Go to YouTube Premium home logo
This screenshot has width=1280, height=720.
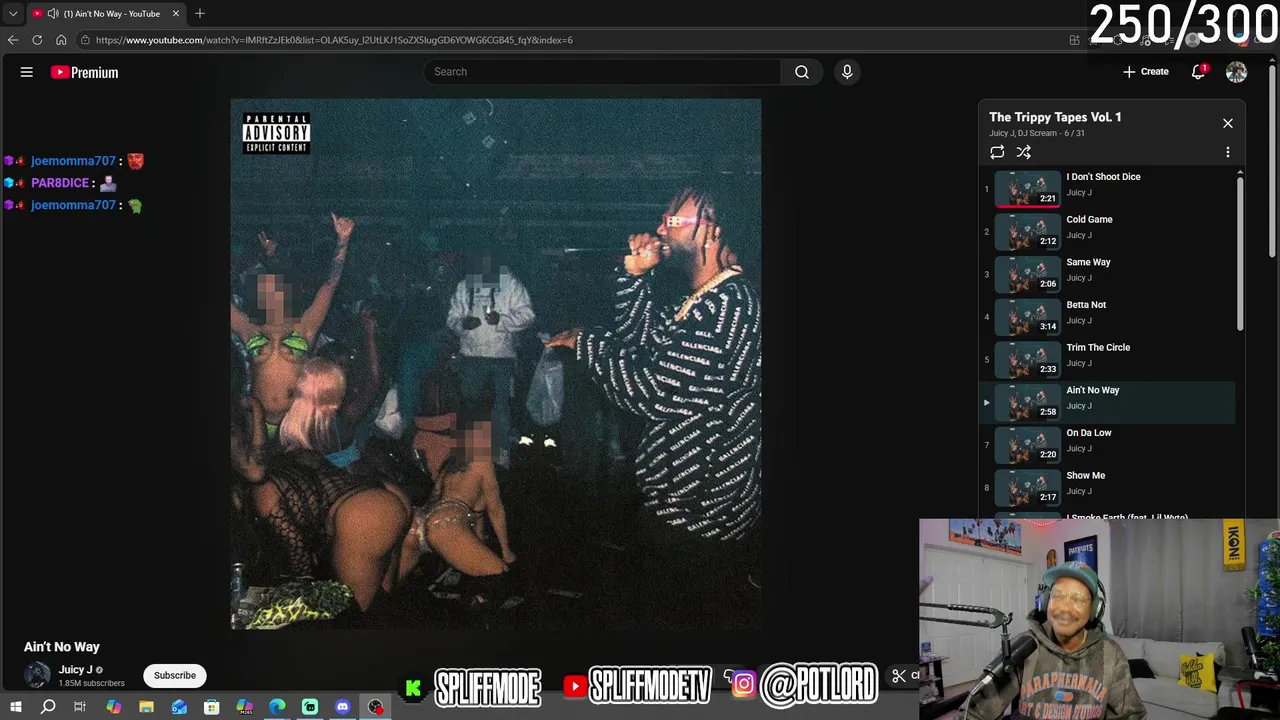[x=84, y=72]
